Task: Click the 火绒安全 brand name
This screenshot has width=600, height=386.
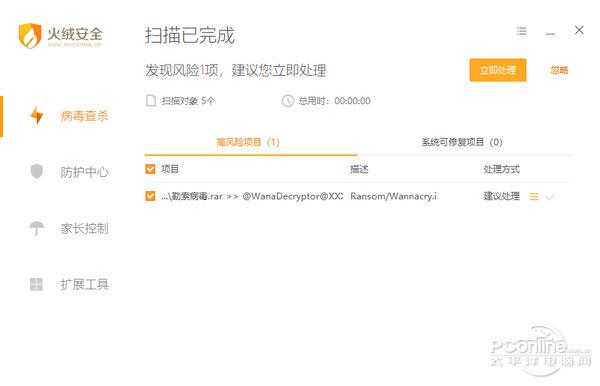Action: tap(75, 34)
